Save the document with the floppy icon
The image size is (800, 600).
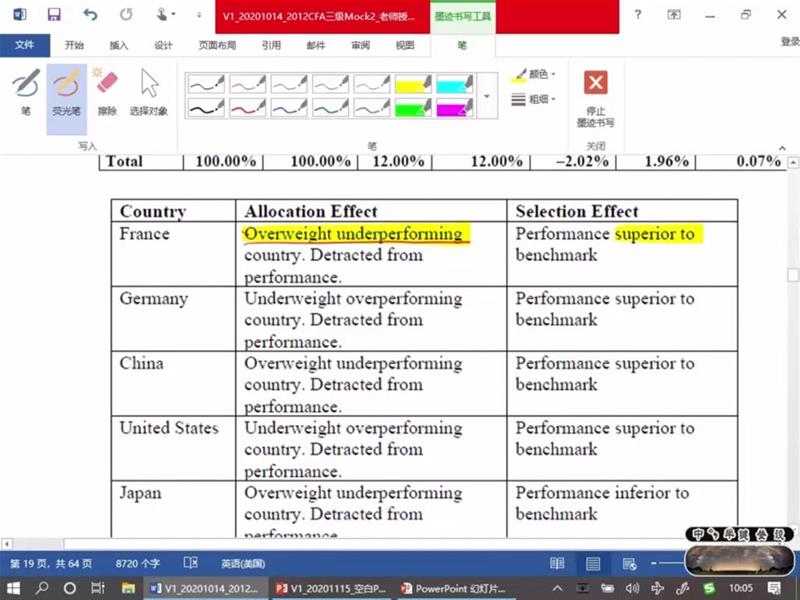[54, 15]
